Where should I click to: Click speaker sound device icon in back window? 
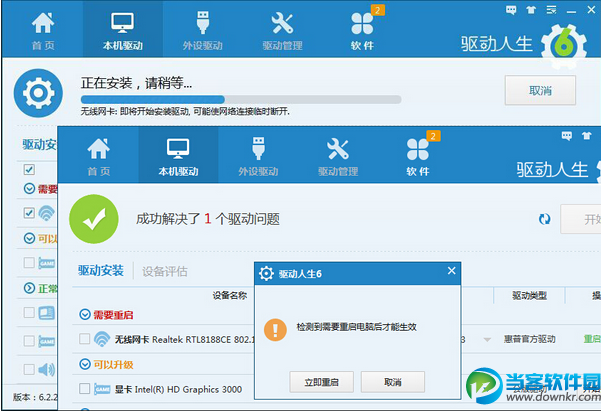[x=47, y=370]
